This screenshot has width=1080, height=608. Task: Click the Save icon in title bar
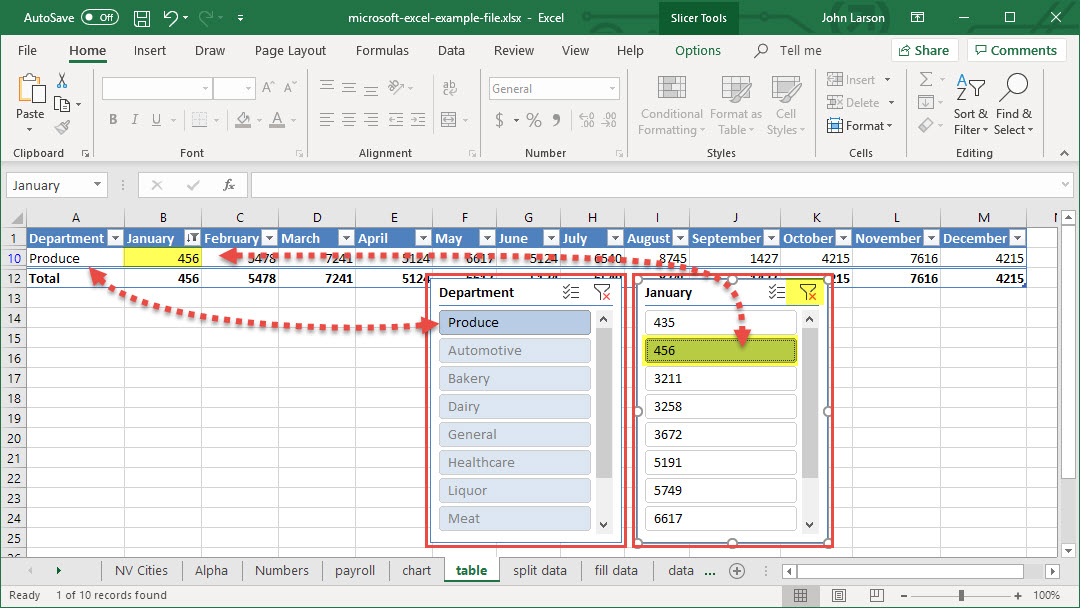[x=142, y=18]
